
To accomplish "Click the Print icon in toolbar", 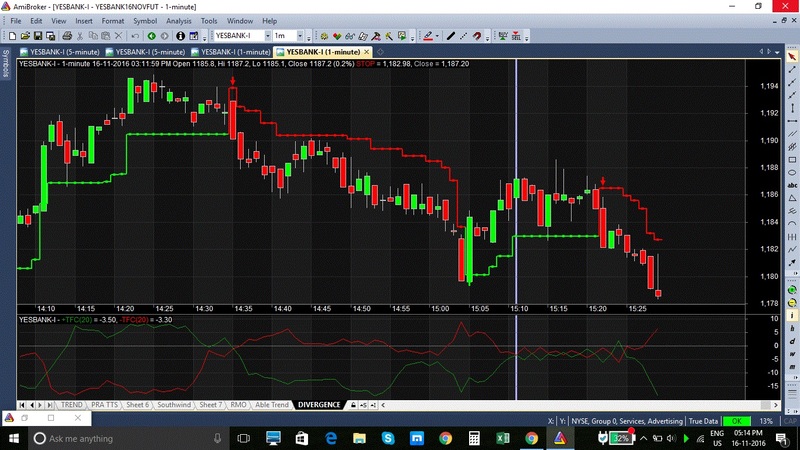I will tap(67, 36).
